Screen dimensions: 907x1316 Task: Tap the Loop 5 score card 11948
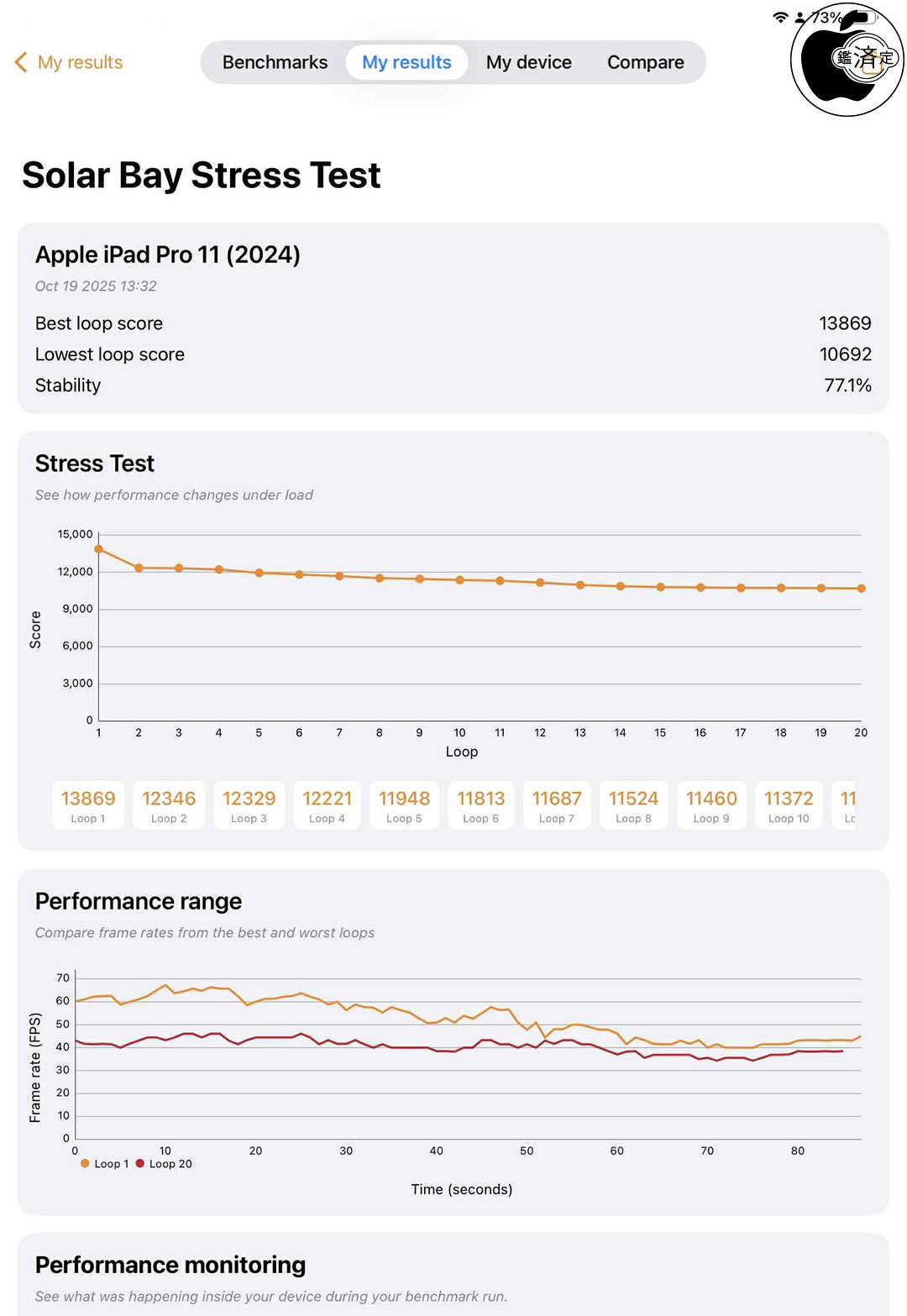pyautogui.click(x=404, y=805)
